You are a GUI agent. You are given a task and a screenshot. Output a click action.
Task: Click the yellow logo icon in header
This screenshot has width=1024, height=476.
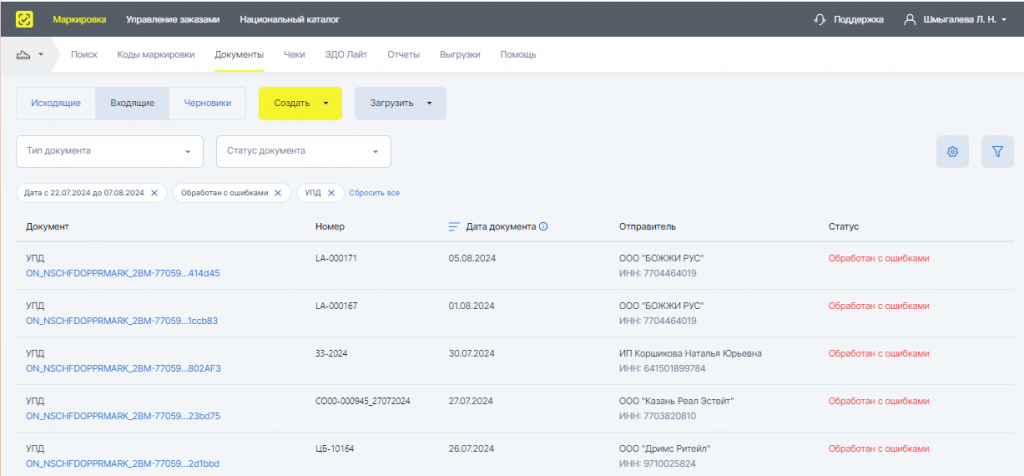click(x=24, y=18)
